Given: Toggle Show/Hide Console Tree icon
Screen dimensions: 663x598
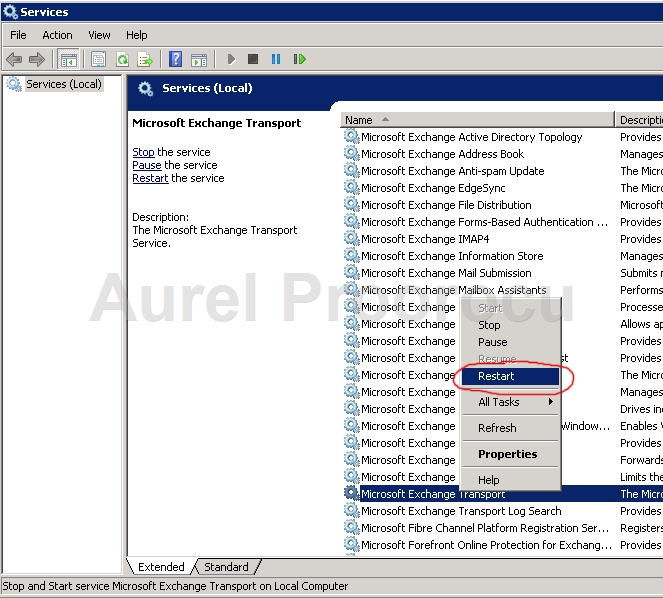Looking at the screenshot, I should [68, 59].
